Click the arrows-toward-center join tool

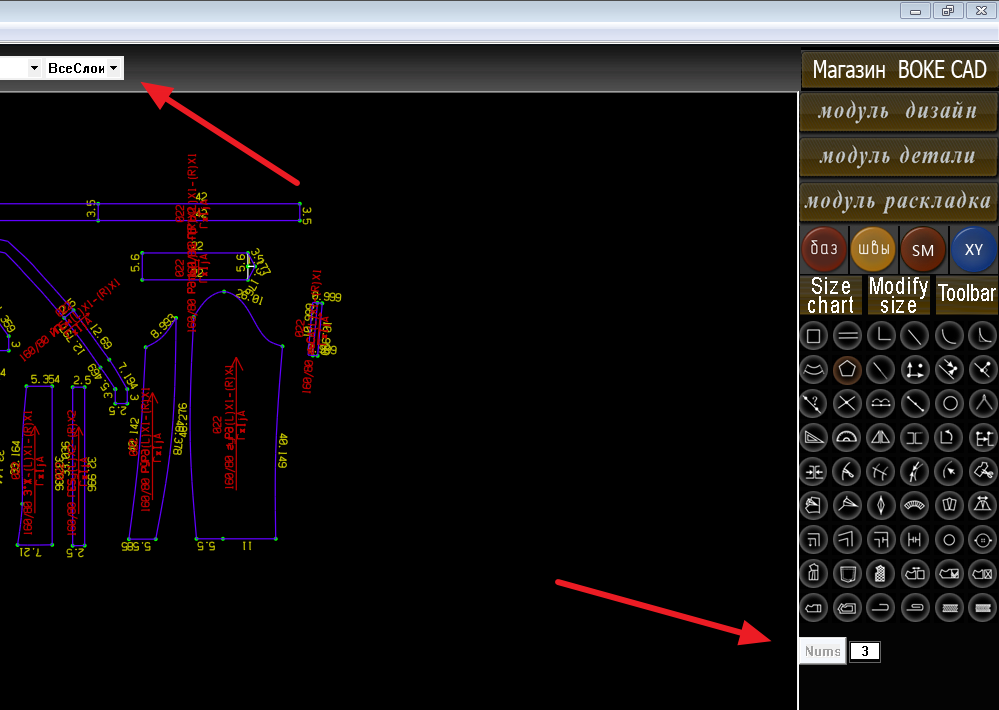point(814,472)
